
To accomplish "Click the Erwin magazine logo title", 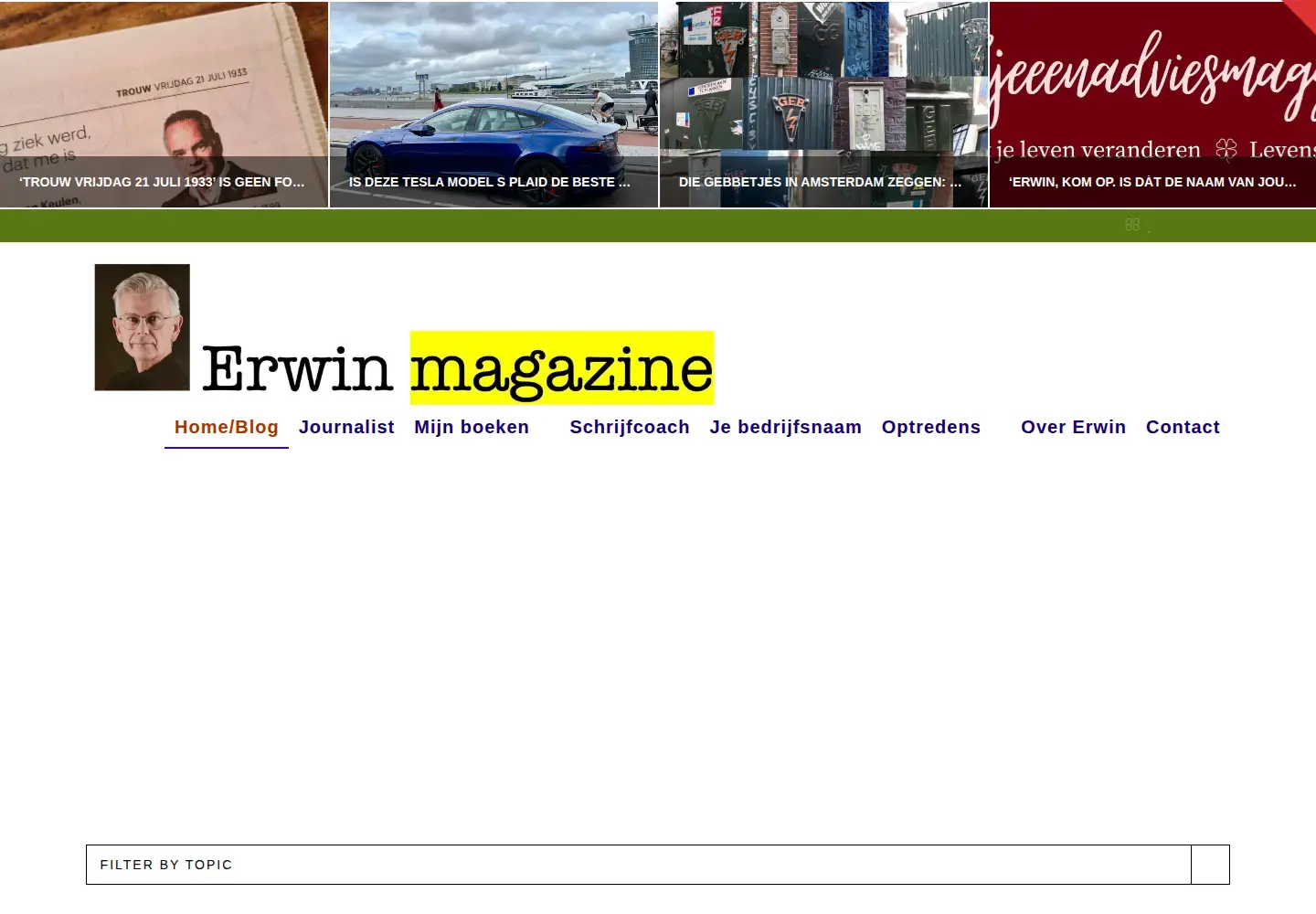I will tap(457, 368).
